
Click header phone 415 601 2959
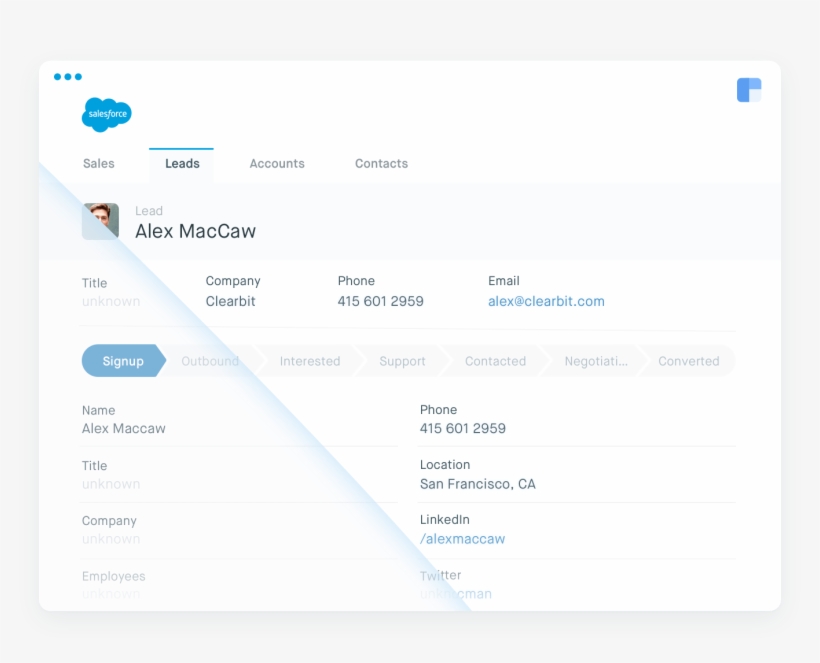coord(380,301)
